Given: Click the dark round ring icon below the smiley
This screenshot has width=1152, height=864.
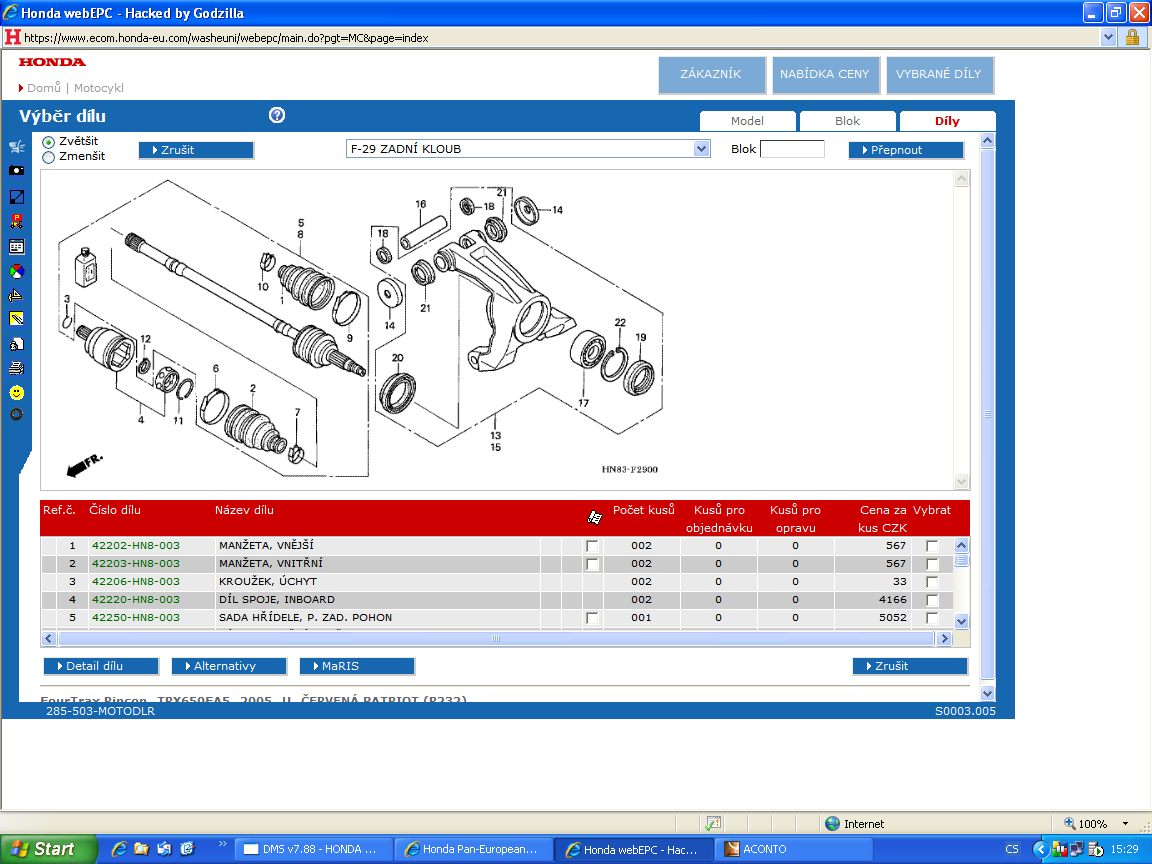Looking at the screenshot, I should point(16,414).
